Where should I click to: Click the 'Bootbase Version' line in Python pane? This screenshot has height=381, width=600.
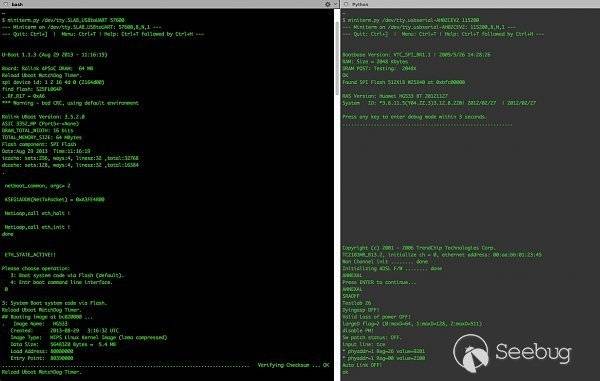[416, 55]
